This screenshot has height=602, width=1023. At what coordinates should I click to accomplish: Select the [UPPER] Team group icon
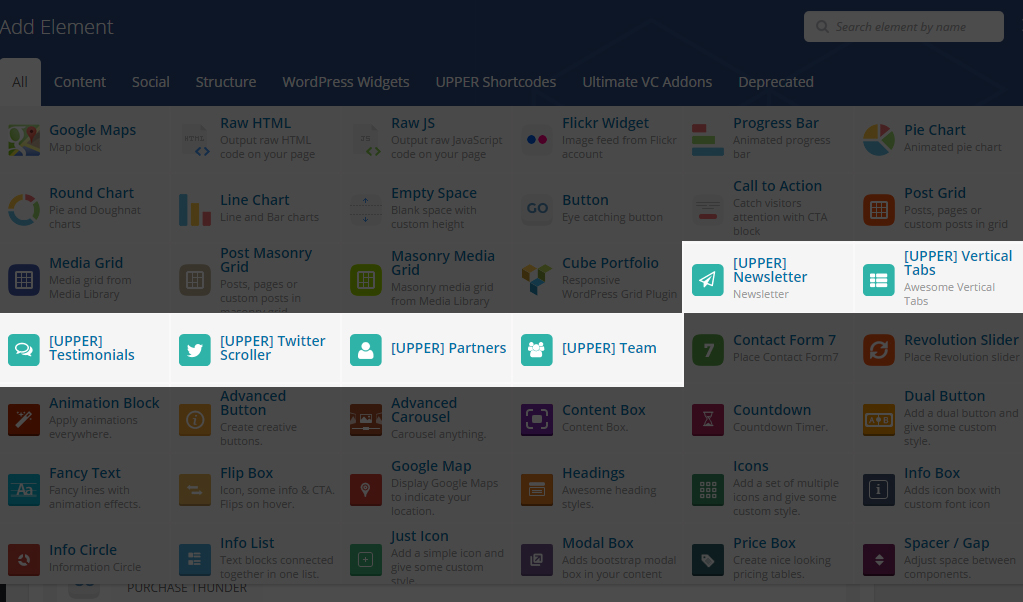pos(537,349)
